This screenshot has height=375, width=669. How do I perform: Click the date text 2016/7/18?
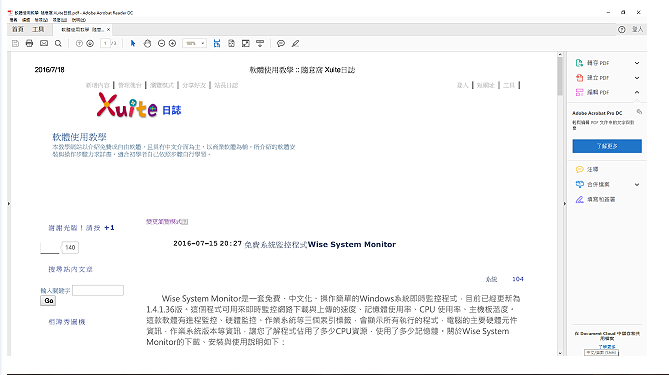click(49, 70)
